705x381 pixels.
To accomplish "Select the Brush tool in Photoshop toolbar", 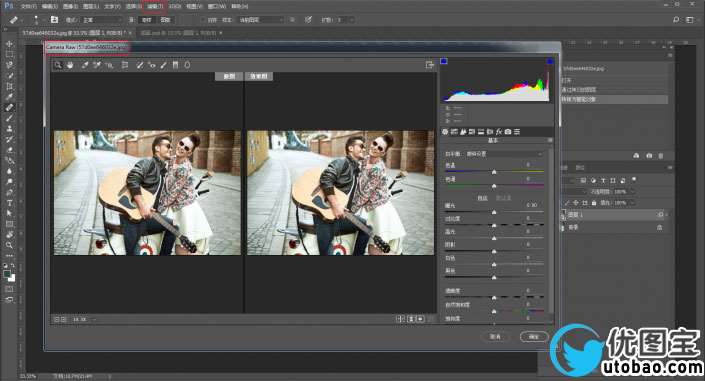I will pyautogui.click(x=9, y=118).
